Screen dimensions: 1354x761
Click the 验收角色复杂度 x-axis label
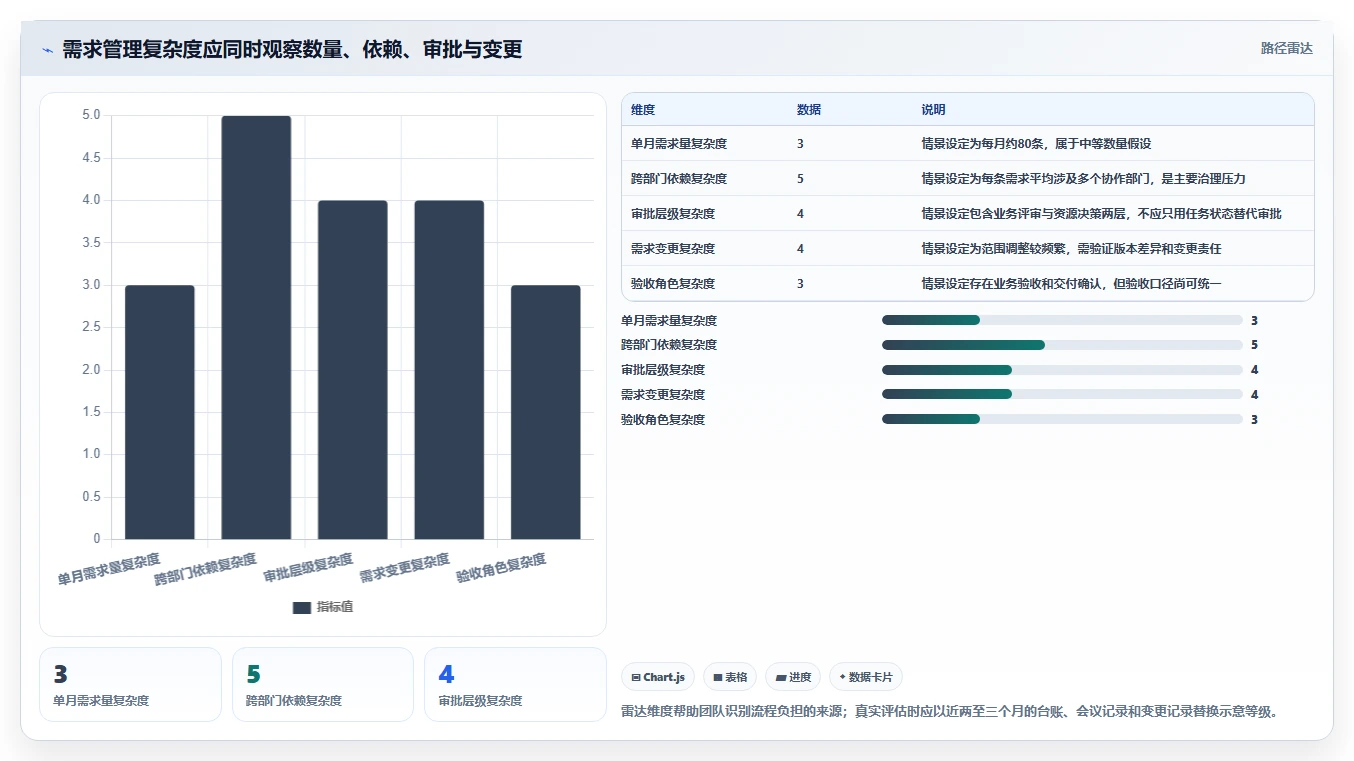[x=501, y=568]
